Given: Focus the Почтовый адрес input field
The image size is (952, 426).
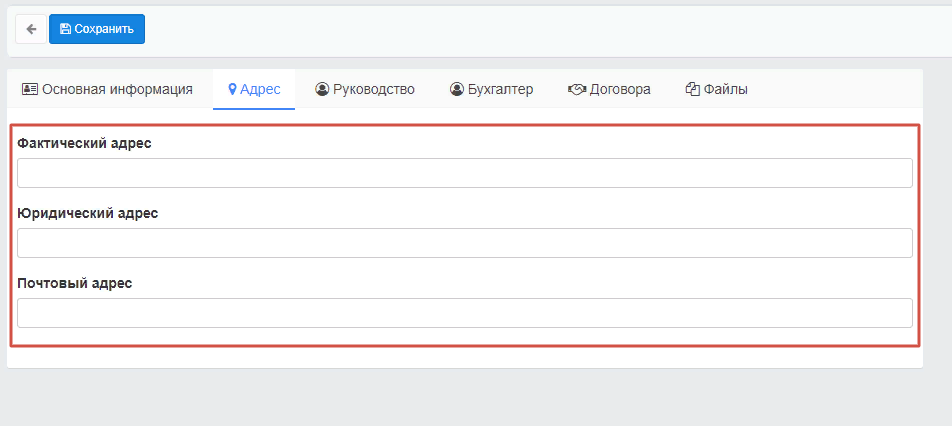Looking at the screenshot, I should (465, 313).
